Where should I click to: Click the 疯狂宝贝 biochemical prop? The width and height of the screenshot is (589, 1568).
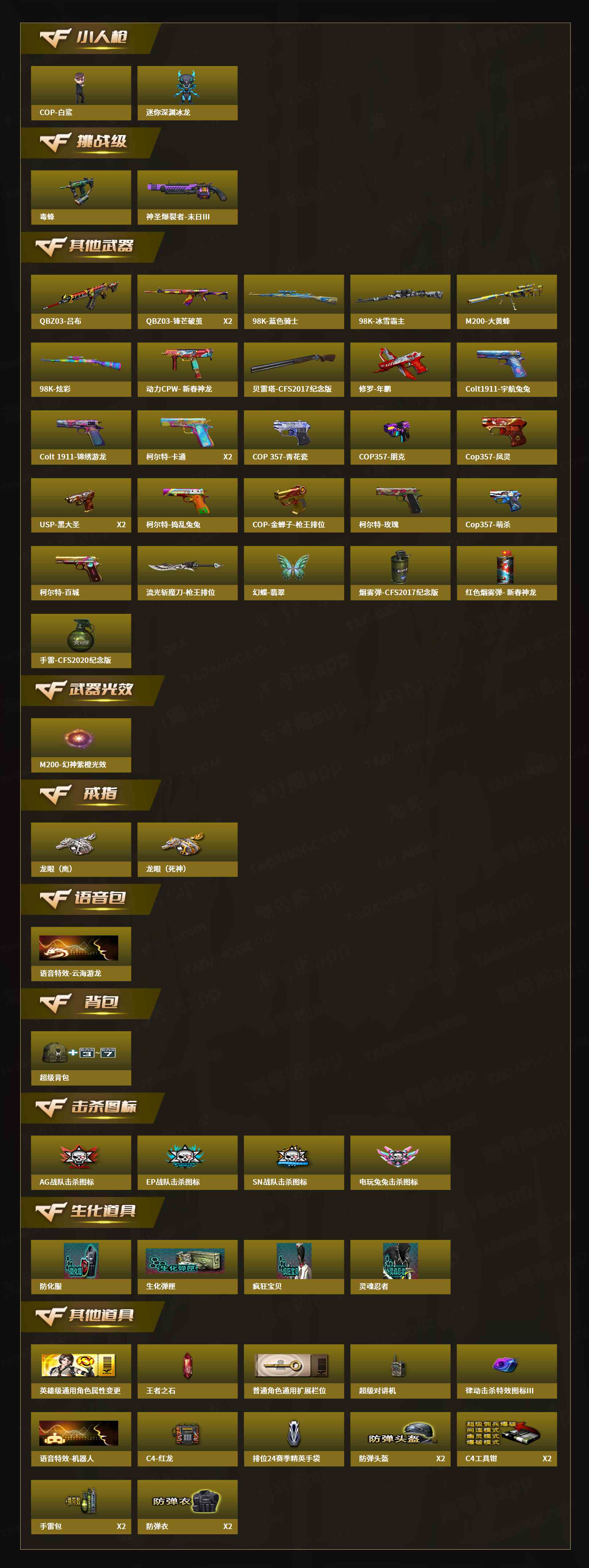294,1267
